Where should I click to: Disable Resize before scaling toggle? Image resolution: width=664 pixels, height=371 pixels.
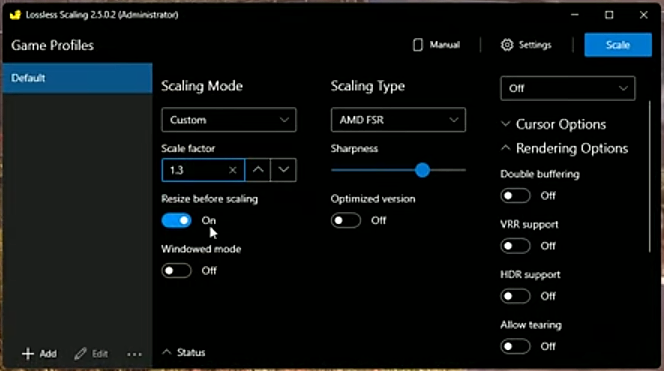pos(176,220)
